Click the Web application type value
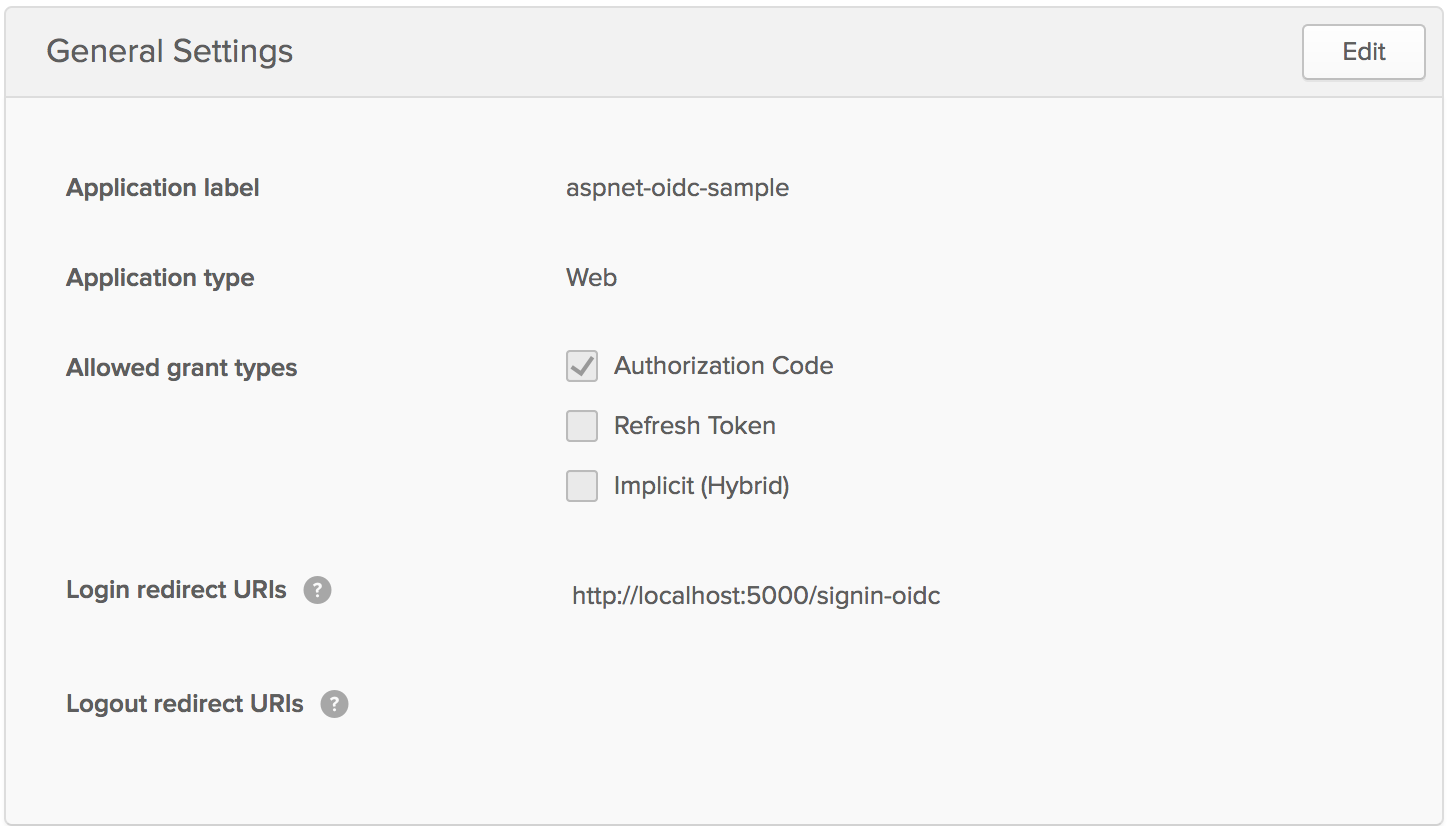 [x=591, y=278]
